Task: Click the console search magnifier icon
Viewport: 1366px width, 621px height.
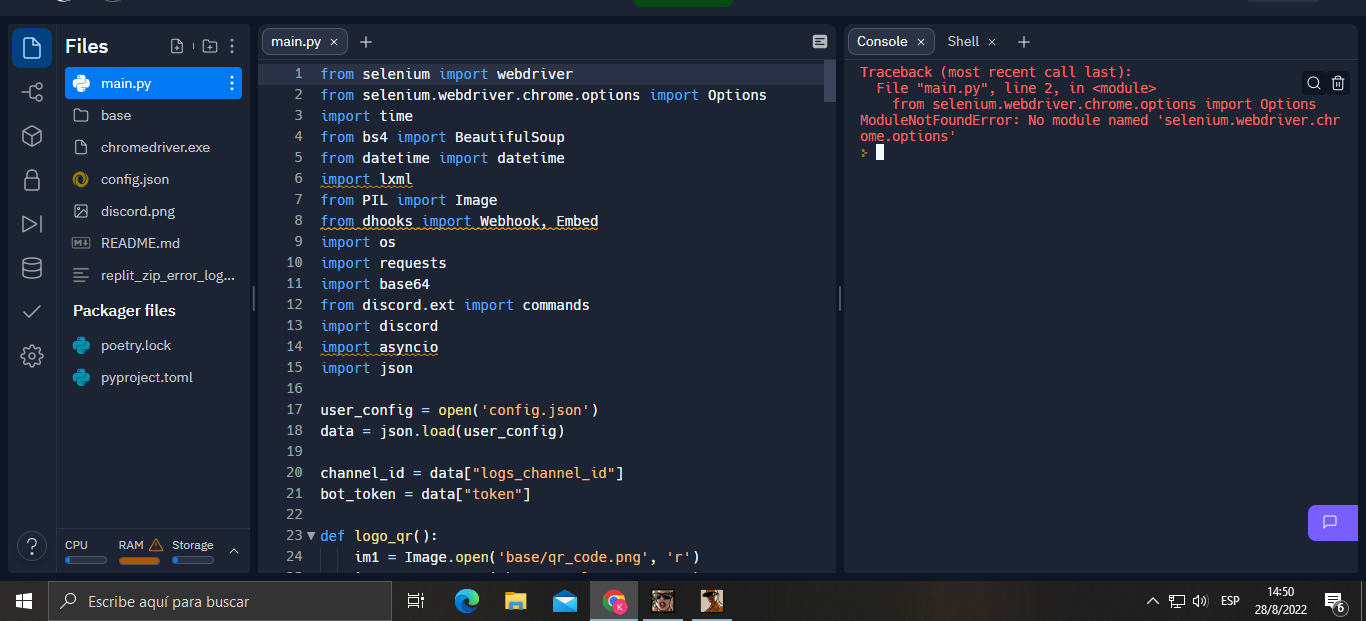Action: coord(1314,83)
